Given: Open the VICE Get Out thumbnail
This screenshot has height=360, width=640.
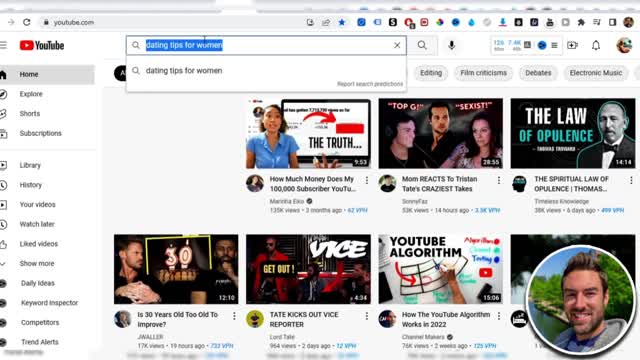Looking at the screenshot, I should [x=308, y=269].
